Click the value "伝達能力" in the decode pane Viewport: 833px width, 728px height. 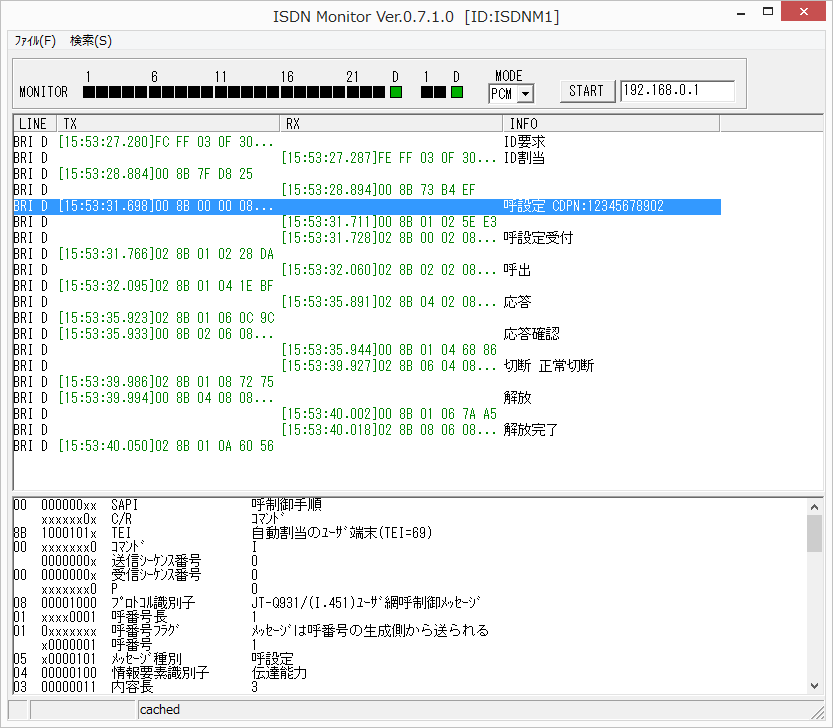(279, 673)
